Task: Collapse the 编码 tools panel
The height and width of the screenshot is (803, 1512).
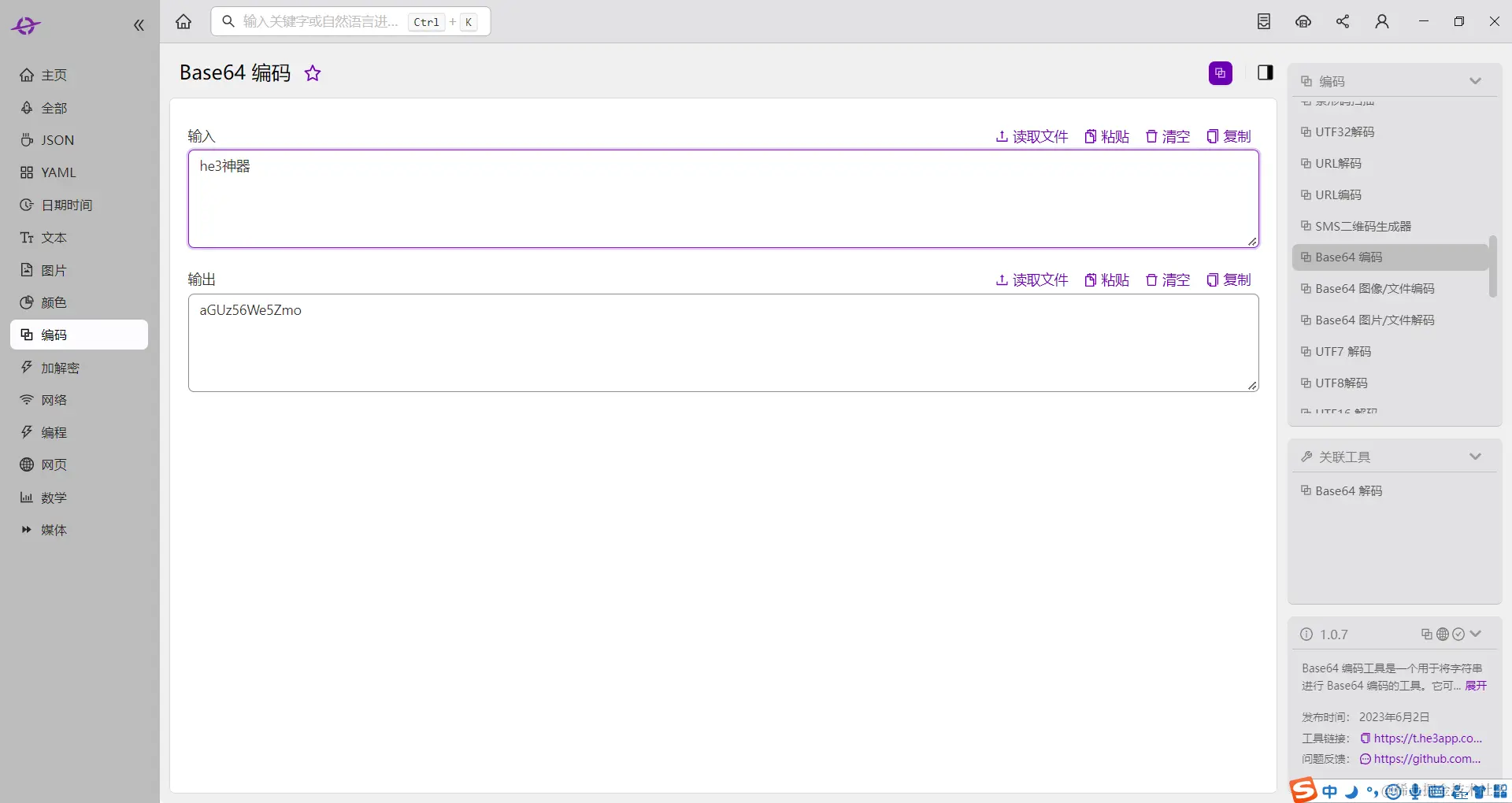Action: [x=1476, y=80]
